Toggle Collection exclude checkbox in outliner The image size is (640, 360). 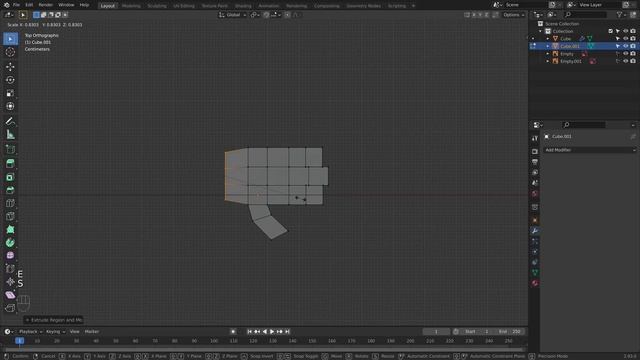611,31
